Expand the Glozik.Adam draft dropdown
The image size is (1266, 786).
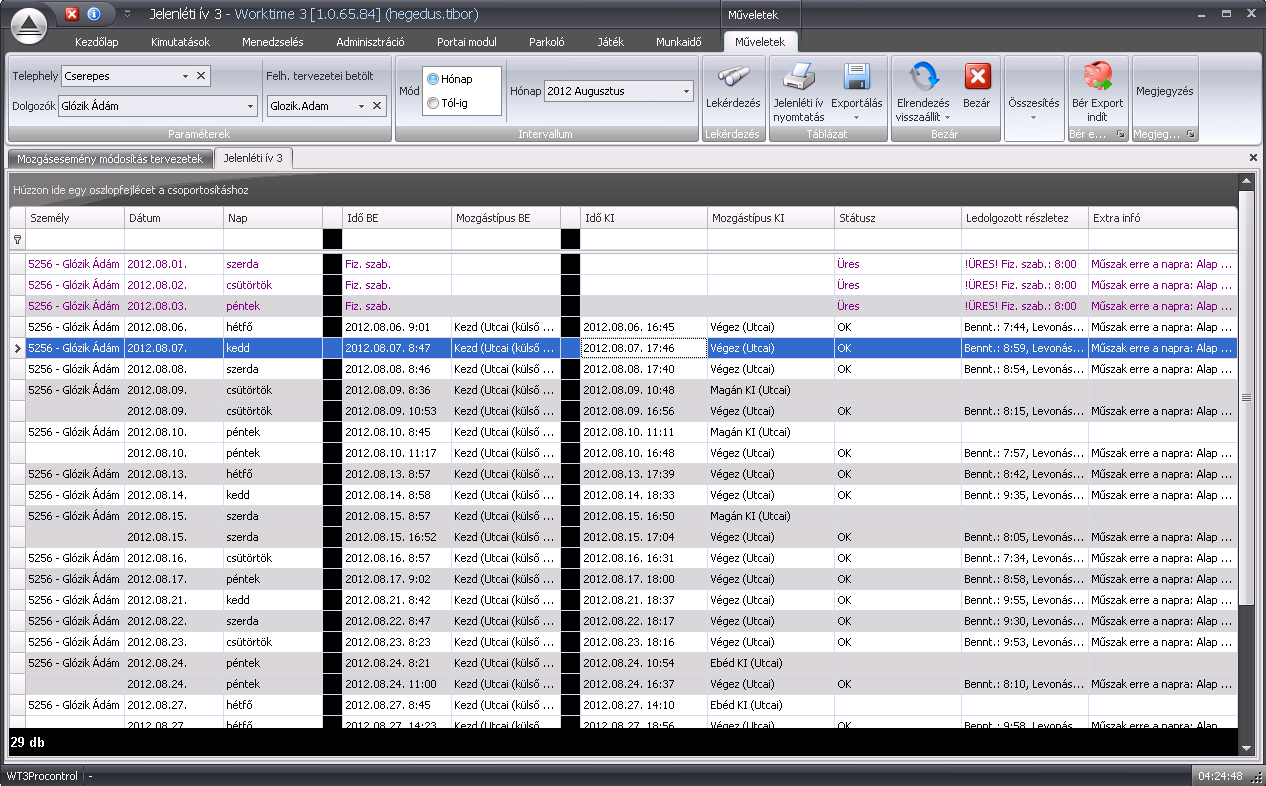point(362,106)
